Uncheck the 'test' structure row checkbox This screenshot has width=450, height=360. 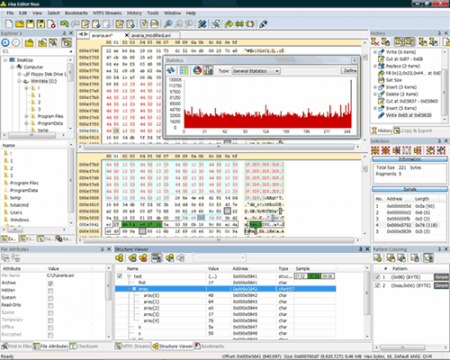[x=120, y=276]
